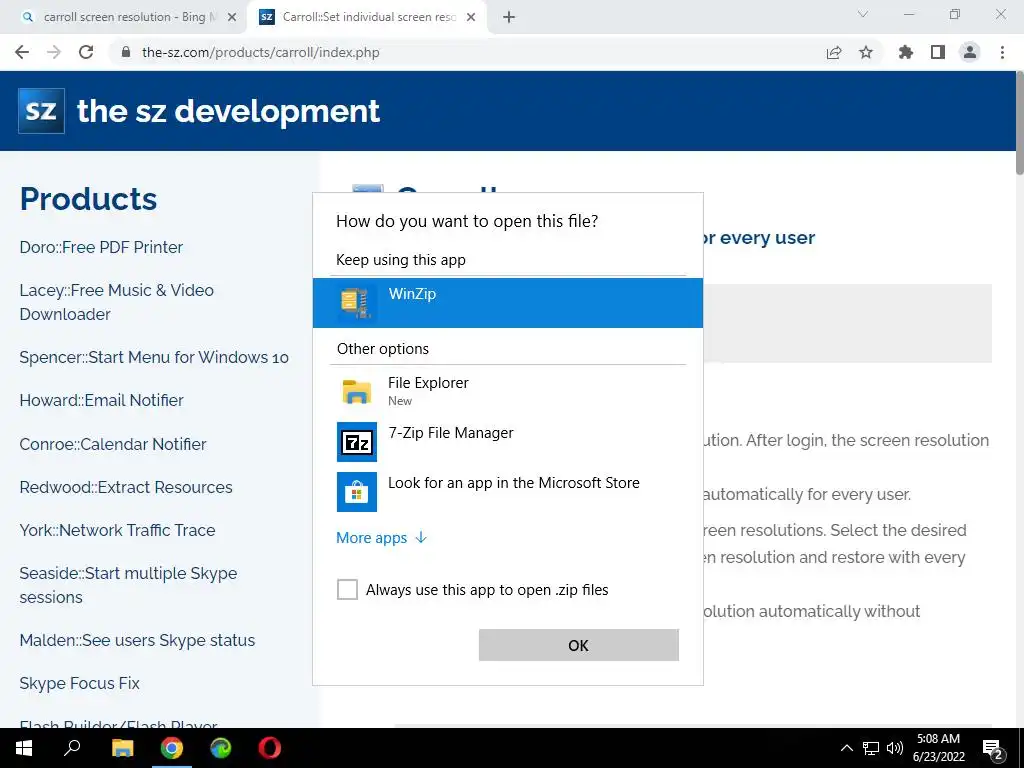Click the volume speaker tray icon
1024x768 pixels.
[895, 748]
